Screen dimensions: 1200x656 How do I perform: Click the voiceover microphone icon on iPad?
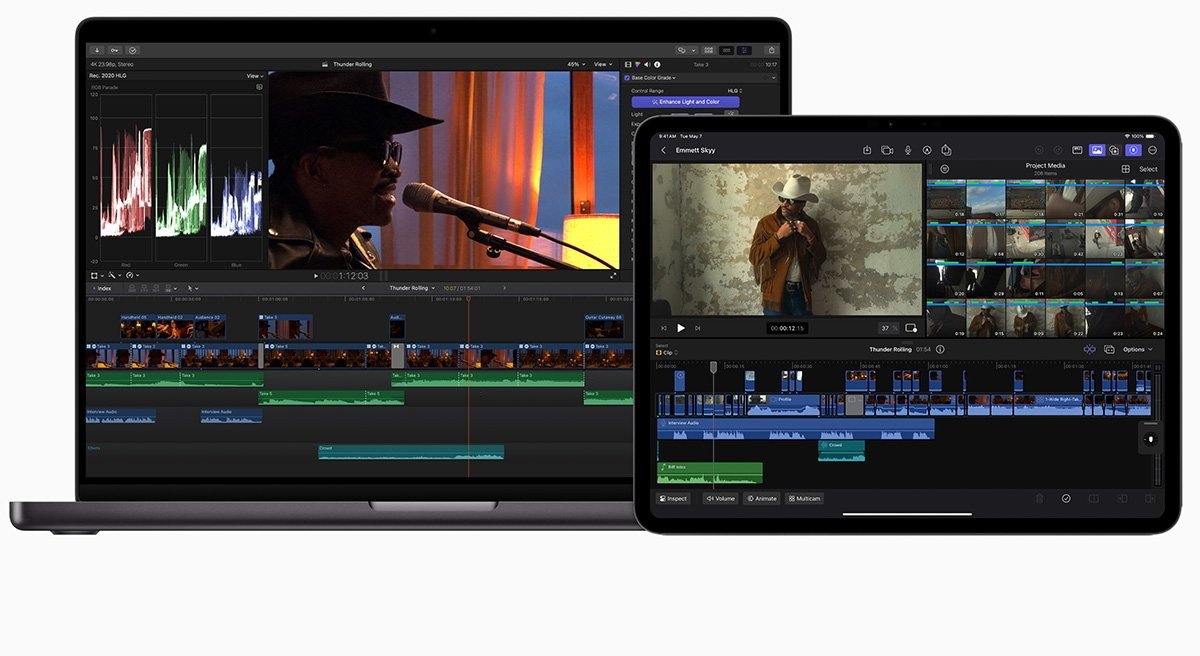pyautogui.click(x=908, y=150)
